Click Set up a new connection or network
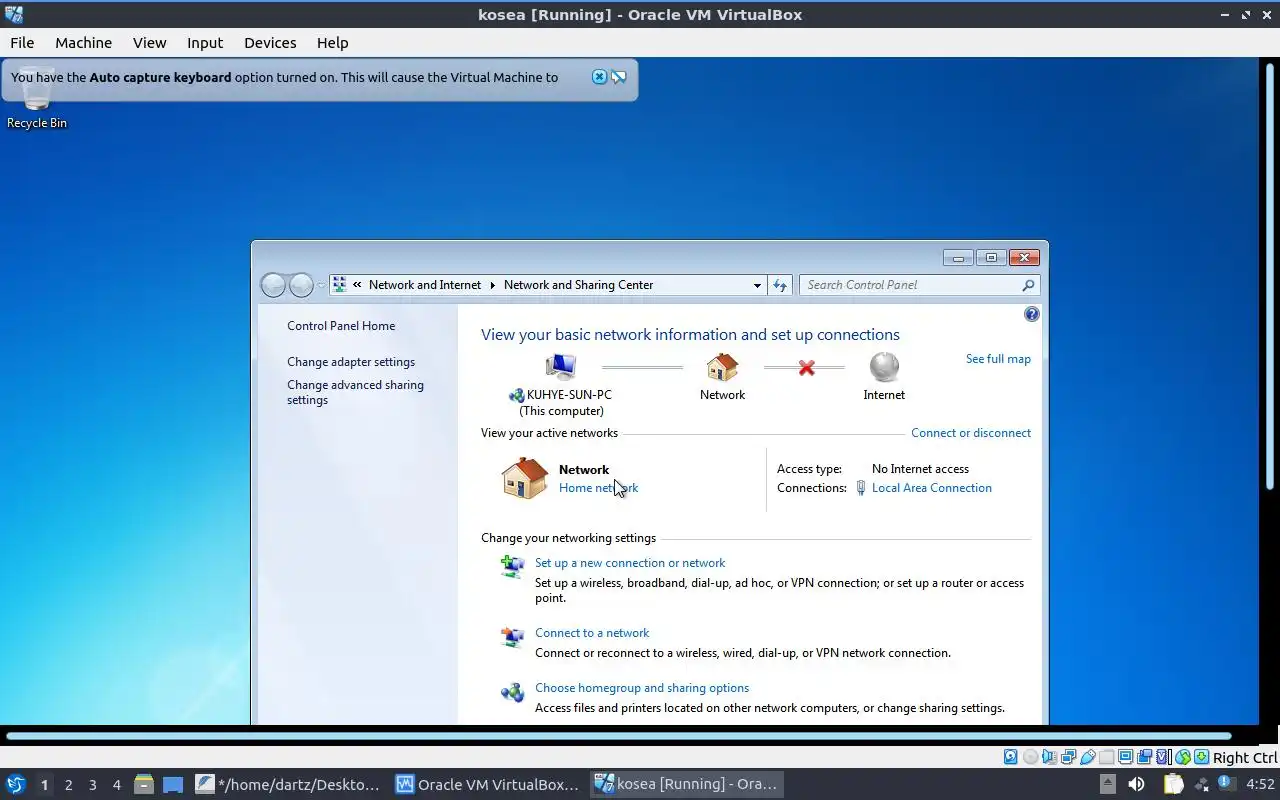1280x800 pixels. [x=630, y=563]
